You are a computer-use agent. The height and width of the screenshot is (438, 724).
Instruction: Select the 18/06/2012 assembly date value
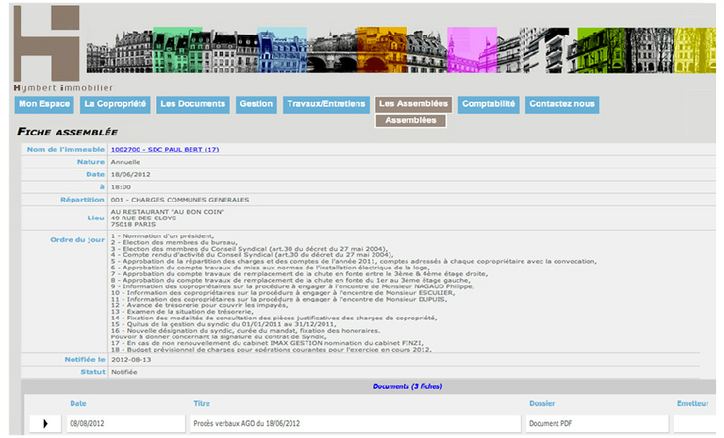click(130, 174)
